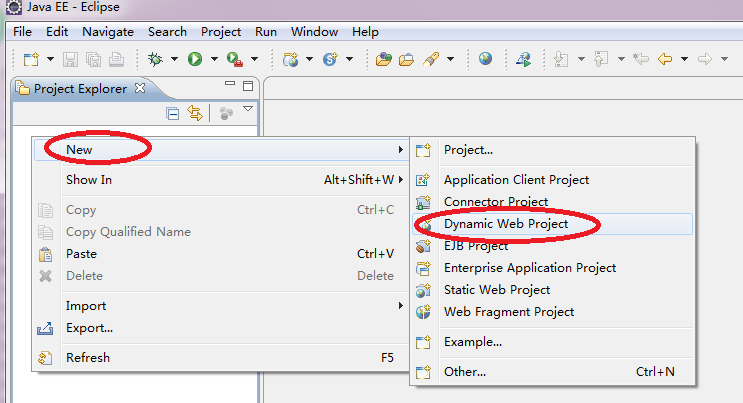Click the Next Annotation toolbar icon
This screenshot has height=403, width=743.
tap(561, 59)
